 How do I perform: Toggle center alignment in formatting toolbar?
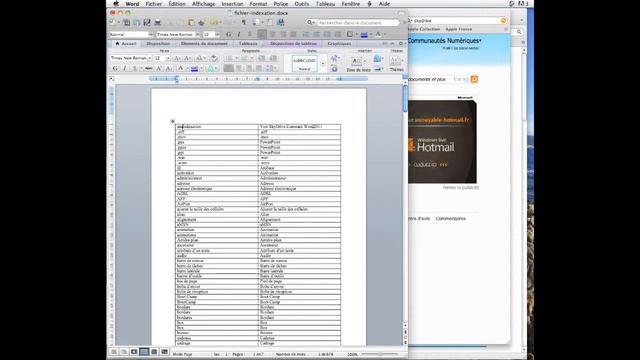coord(273,34)
